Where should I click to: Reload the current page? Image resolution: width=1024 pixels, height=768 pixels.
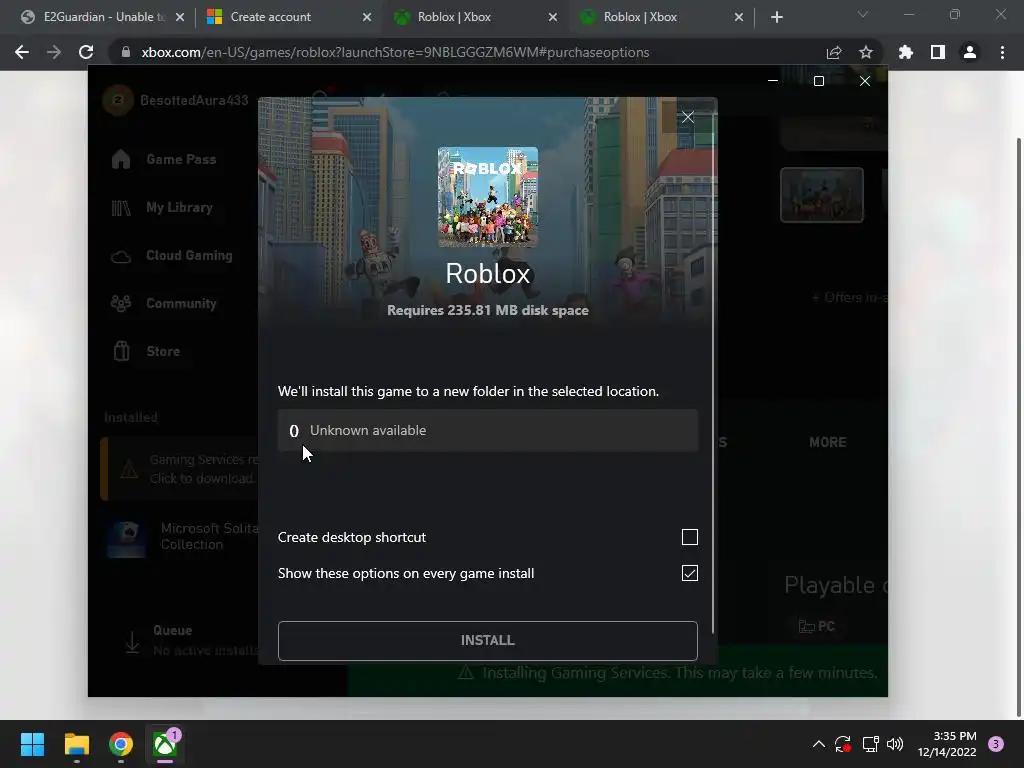(86, 52)
